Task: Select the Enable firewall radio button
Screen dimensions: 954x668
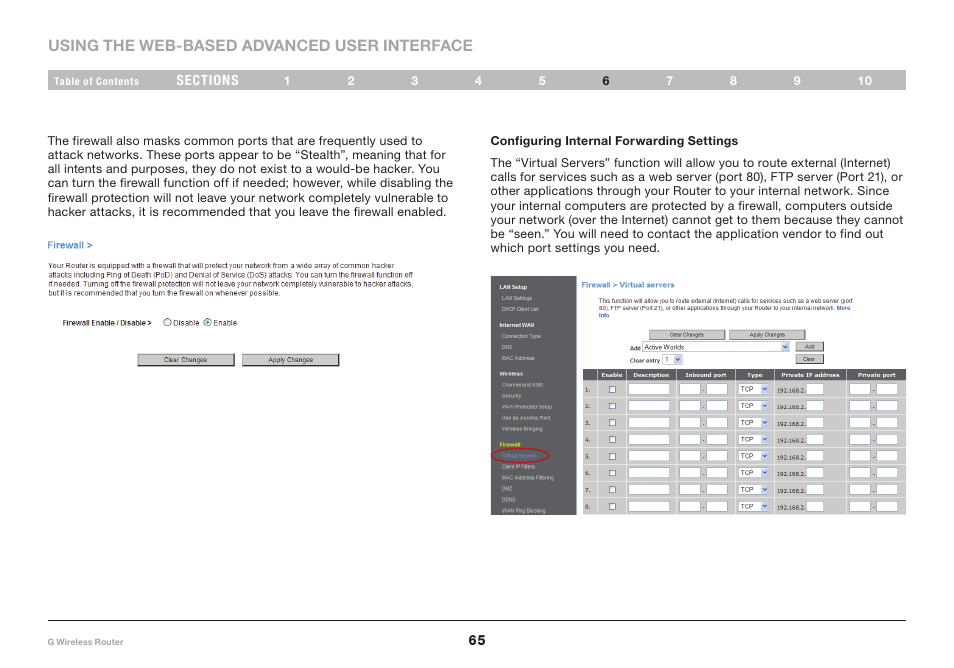Action: point(207,322)
